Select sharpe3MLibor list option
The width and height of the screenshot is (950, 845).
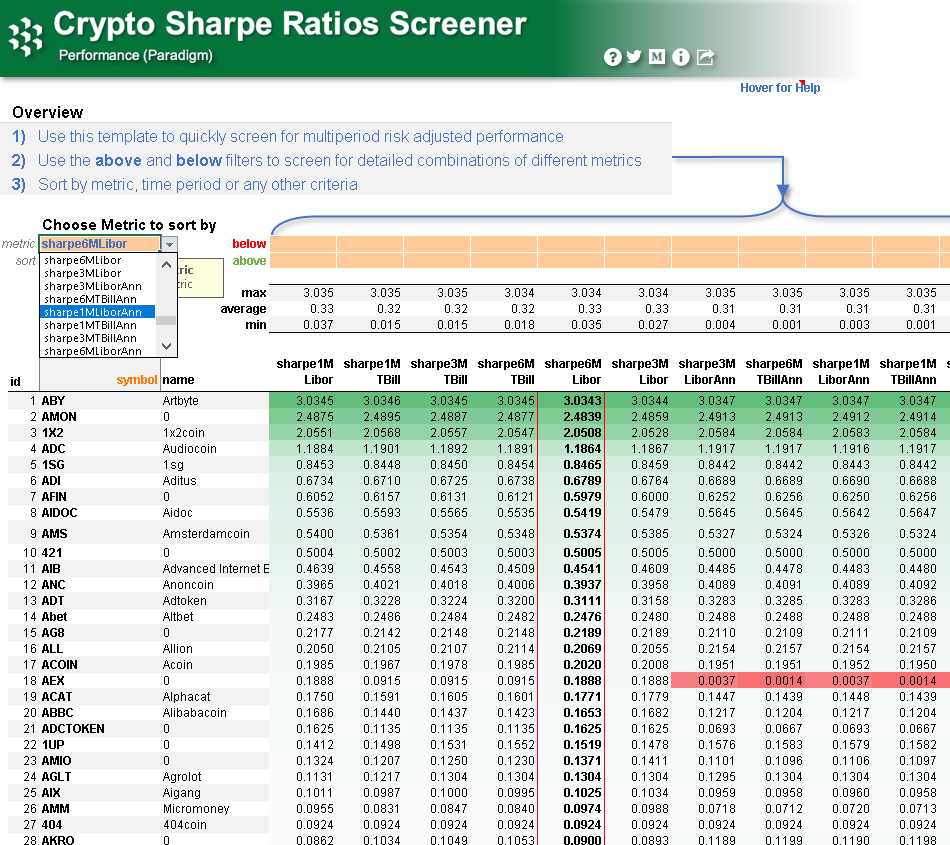(x=83, y=273)
